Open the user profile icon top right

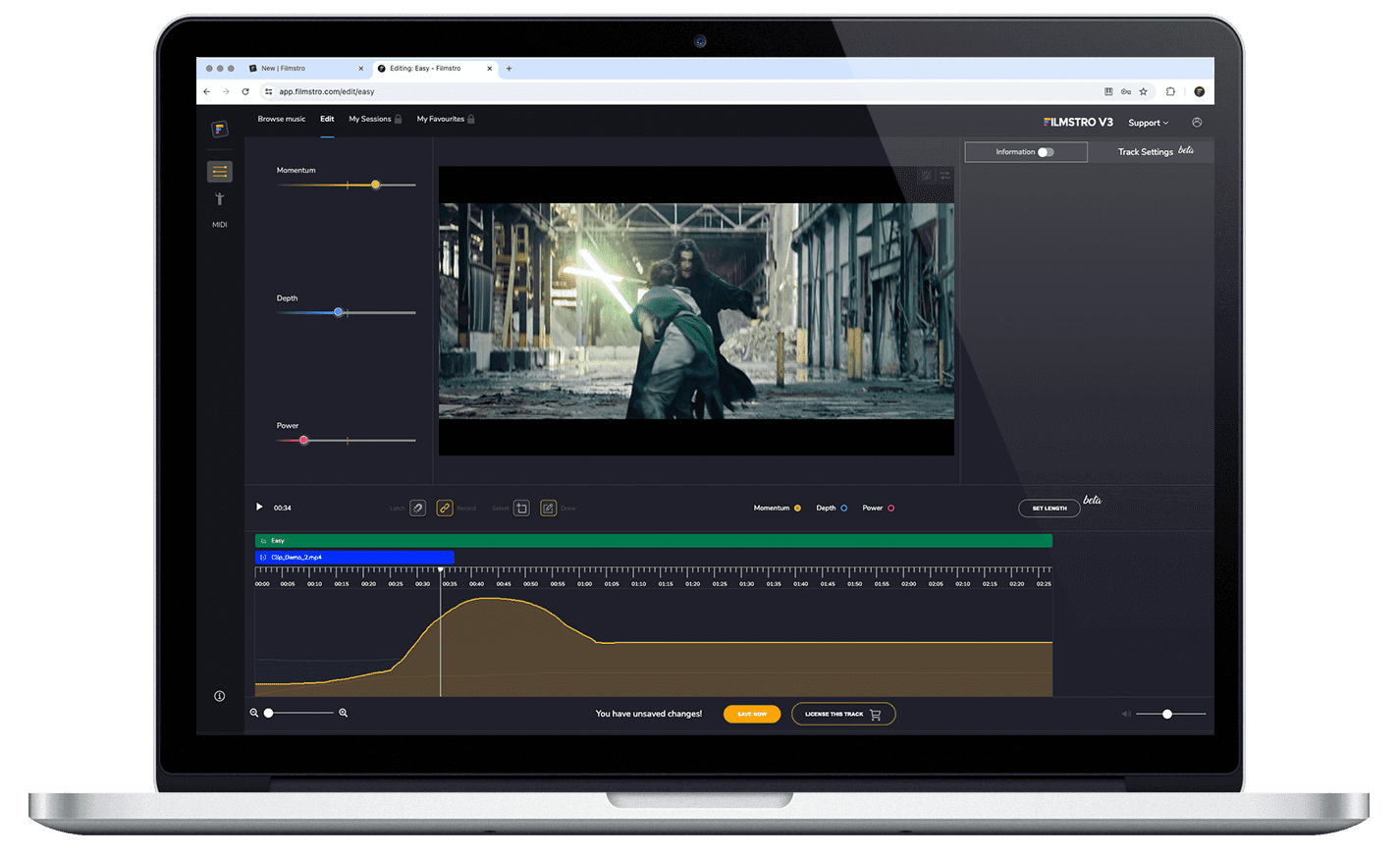1198,123
